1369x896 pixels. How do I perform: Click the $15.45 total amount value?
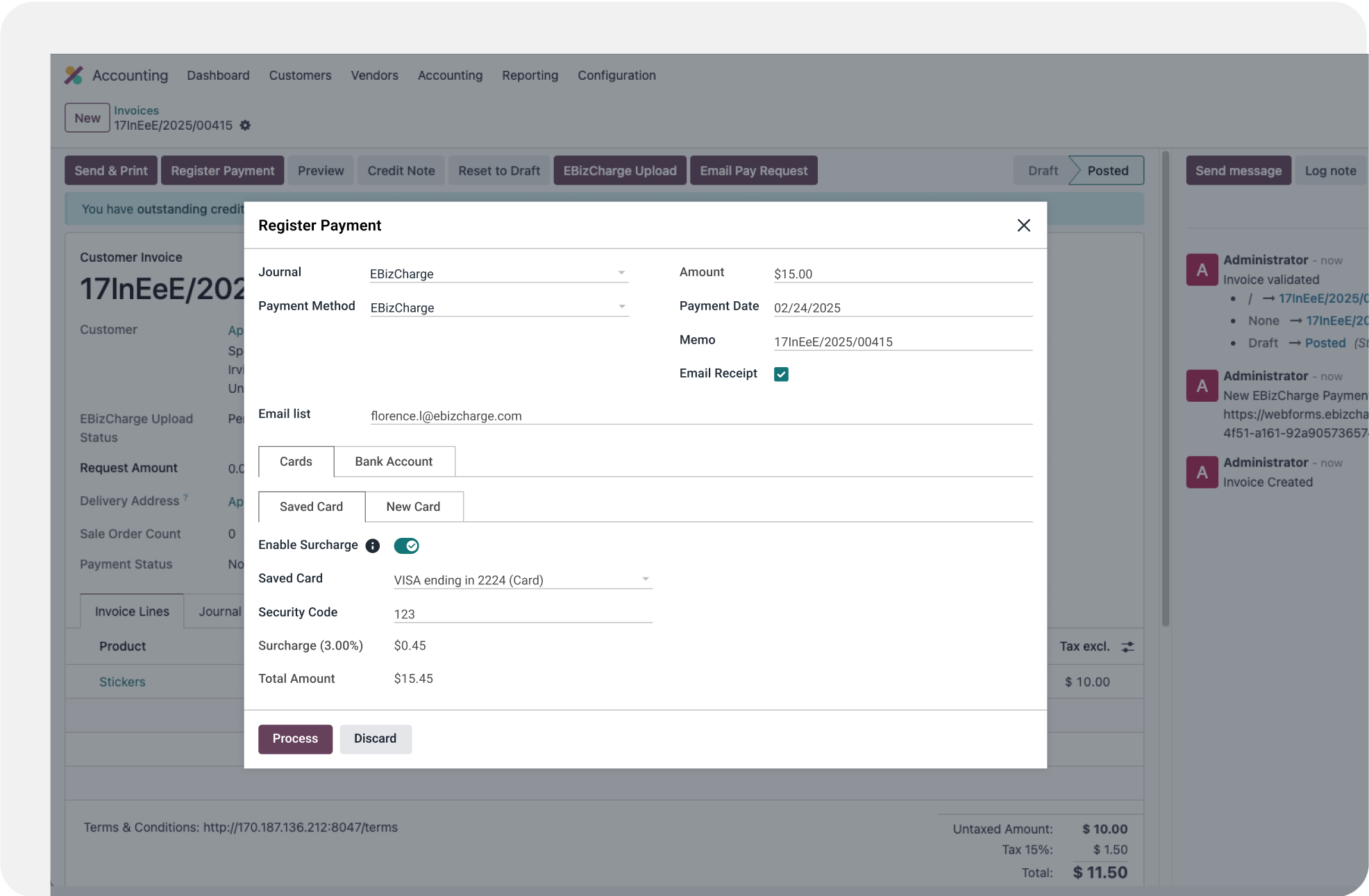pos(413,679)
